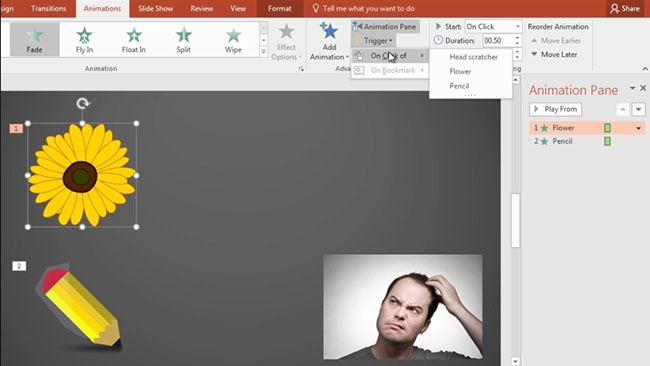Open Effect Options
The height and width of the screenshot is (366, 650).
(286, 42)
